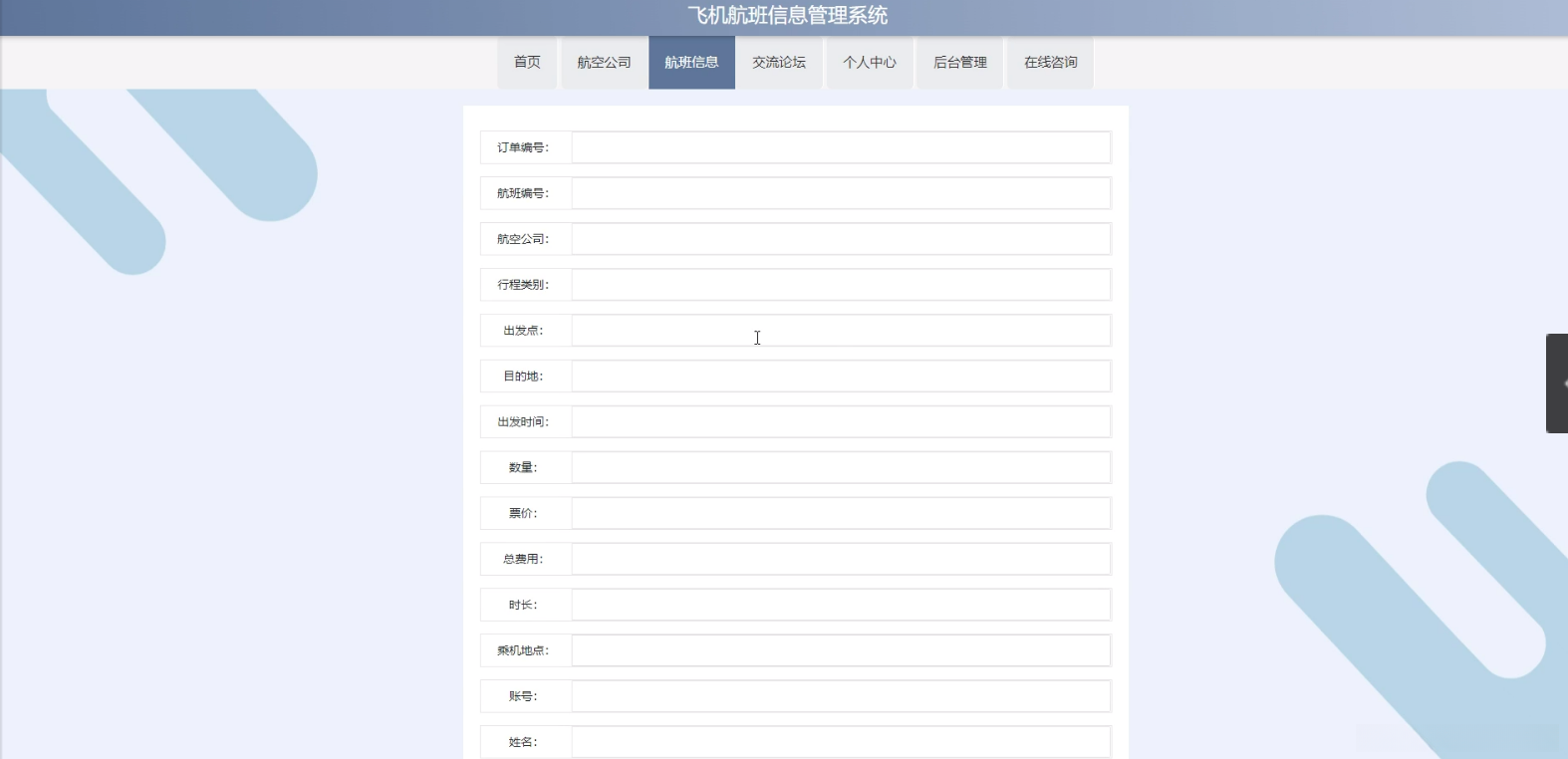
Task: Click the '乘机地点:' label text
Action: click(523, 651)
